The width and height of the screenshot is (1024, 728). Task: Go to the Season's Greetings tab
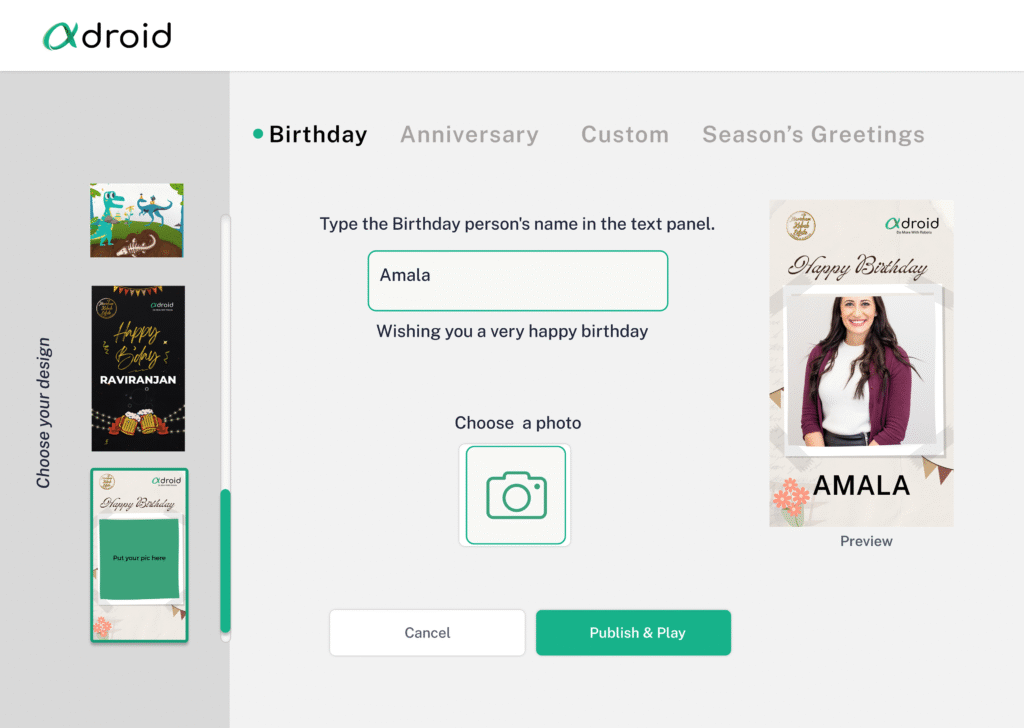click(x=813, y=134)
